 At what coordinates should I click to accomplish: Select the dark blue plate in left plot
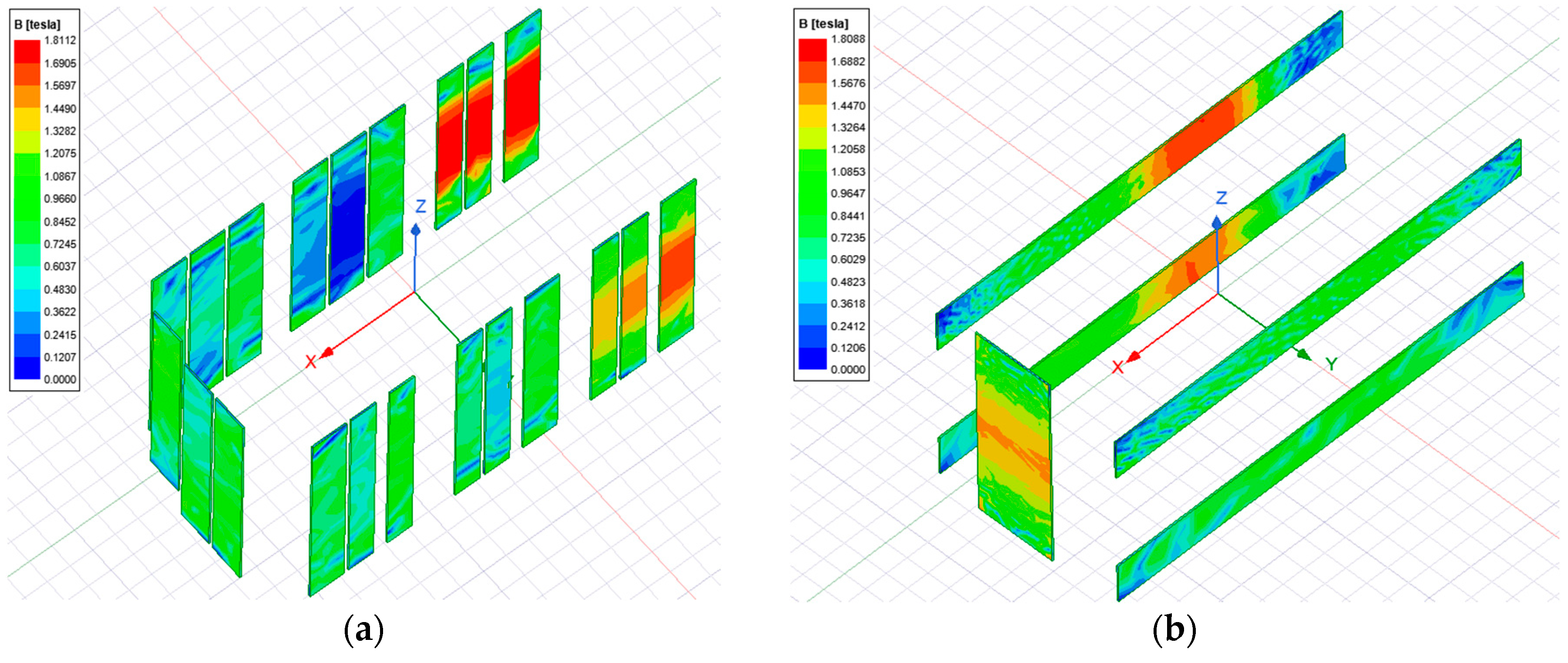click(348, 219)
